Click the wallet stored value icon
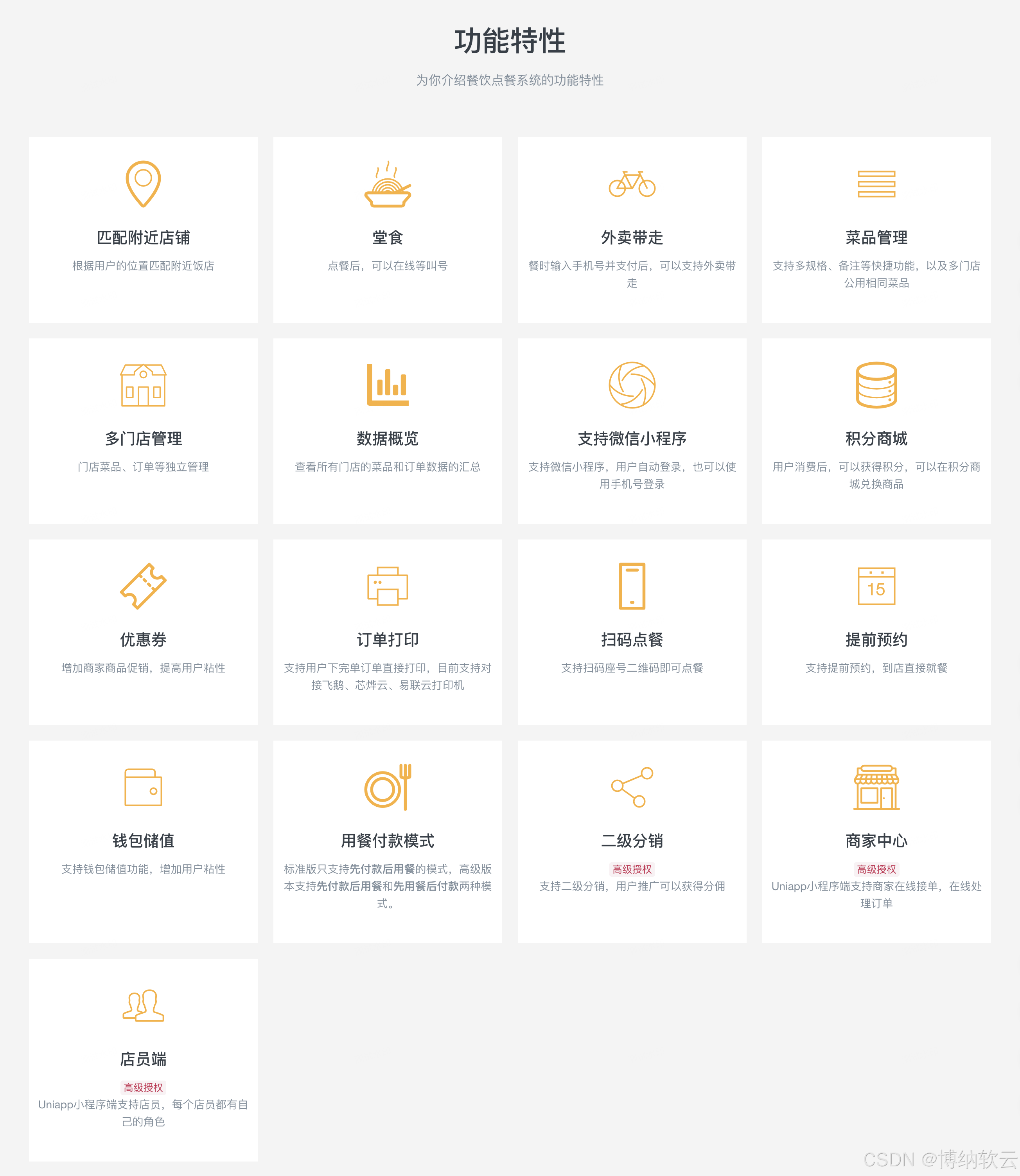The image size is (1020, 1176). (143, 787)
